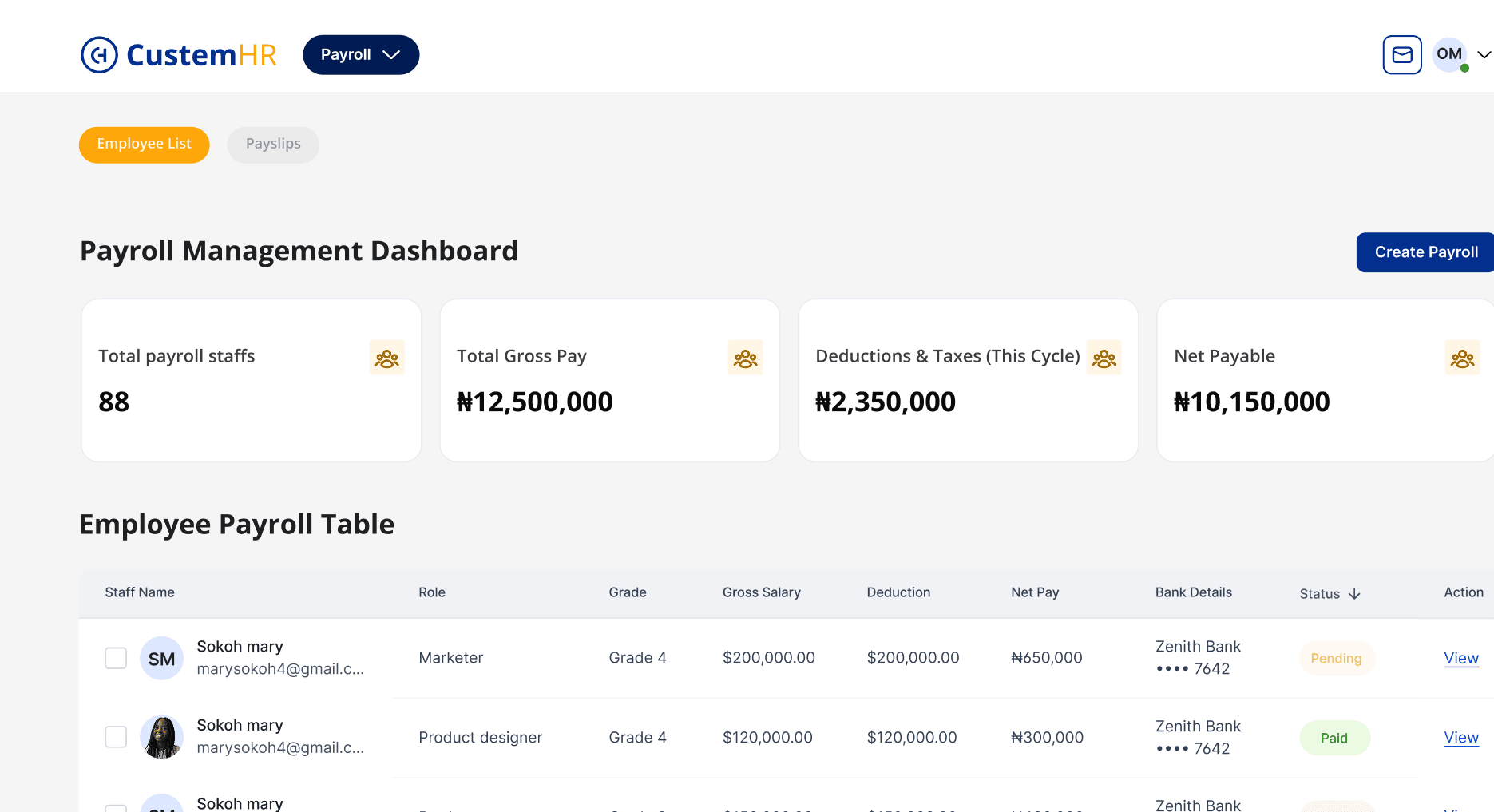The image size is (1494, 812).
Task: Switch to the Employee List tab
Action: (x=145, y=145)
